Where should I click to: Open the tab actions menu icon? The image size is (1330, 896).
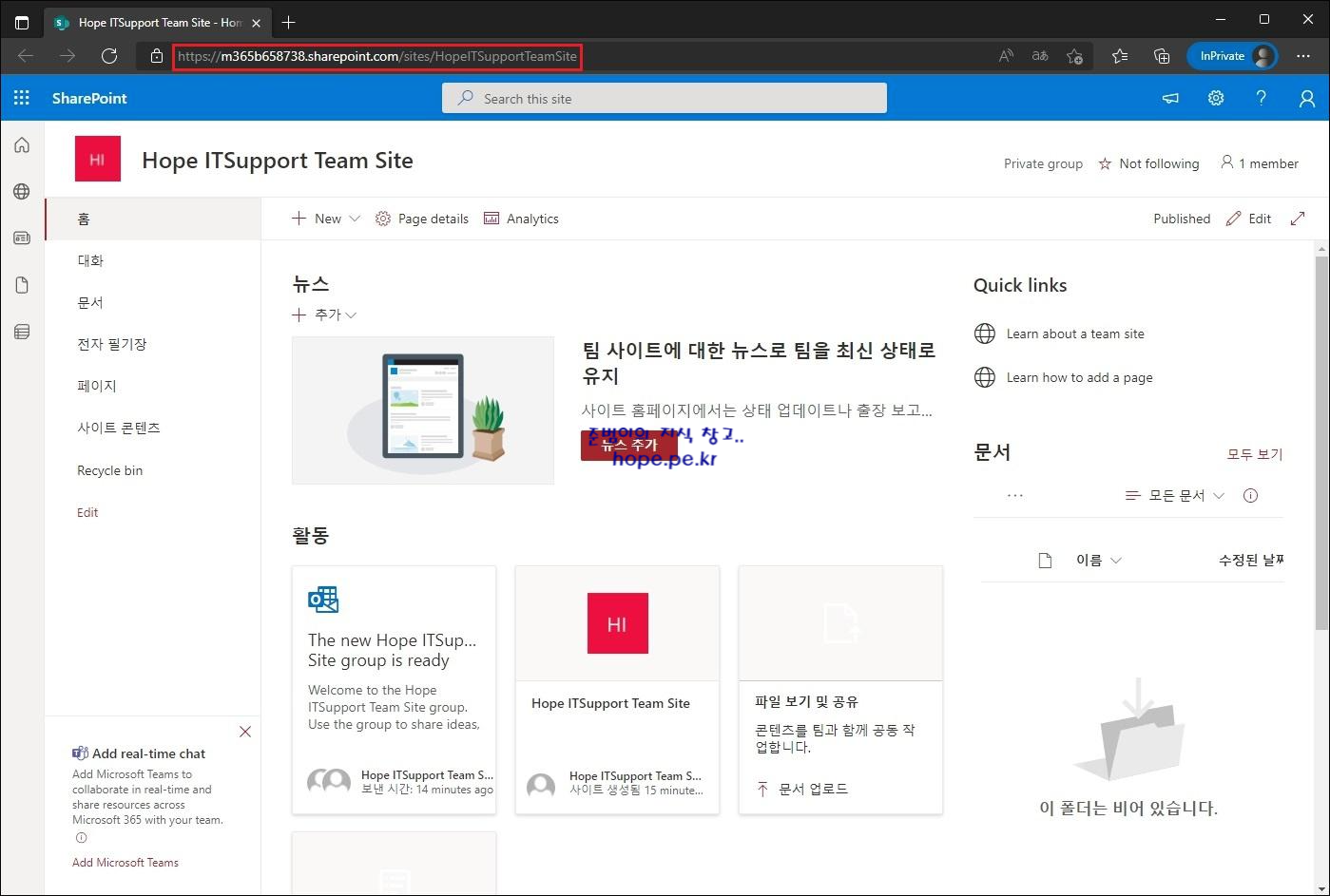(x=22, y=22)
